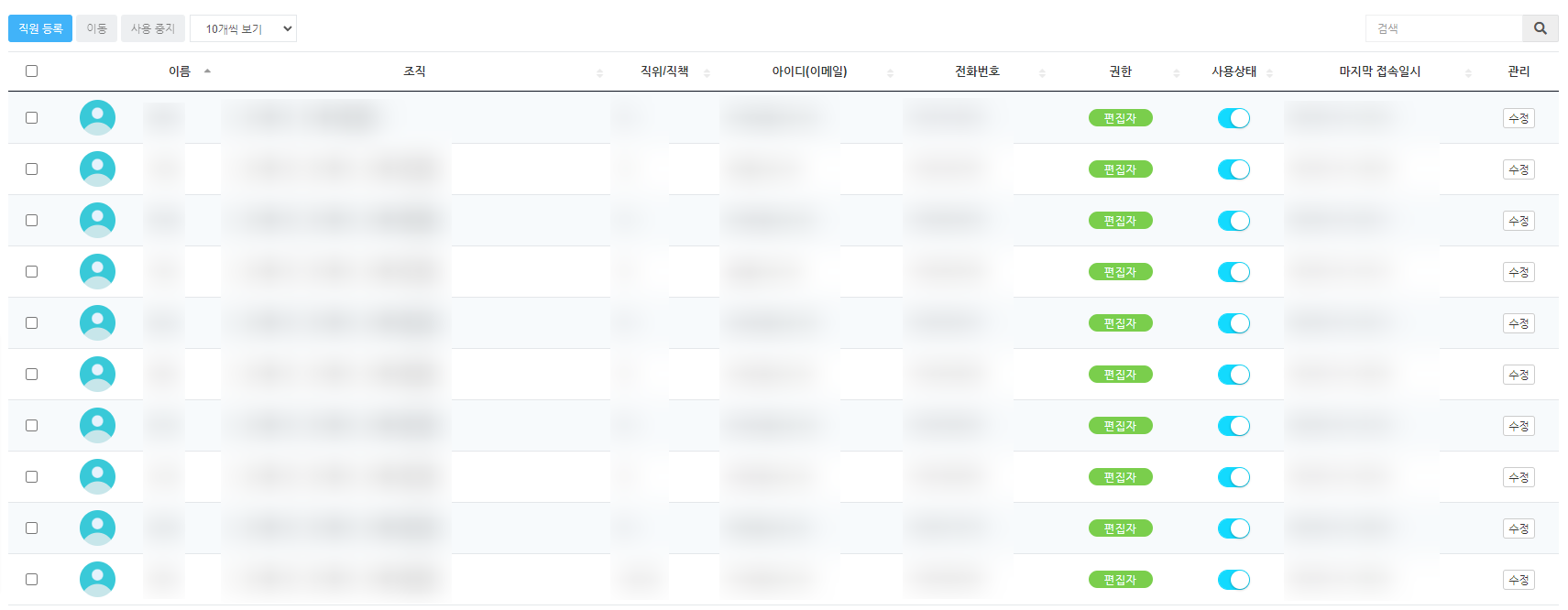Click sort icon on 전화번호 column
The width and height of the screenshot is (1568, 610).
1042,72
